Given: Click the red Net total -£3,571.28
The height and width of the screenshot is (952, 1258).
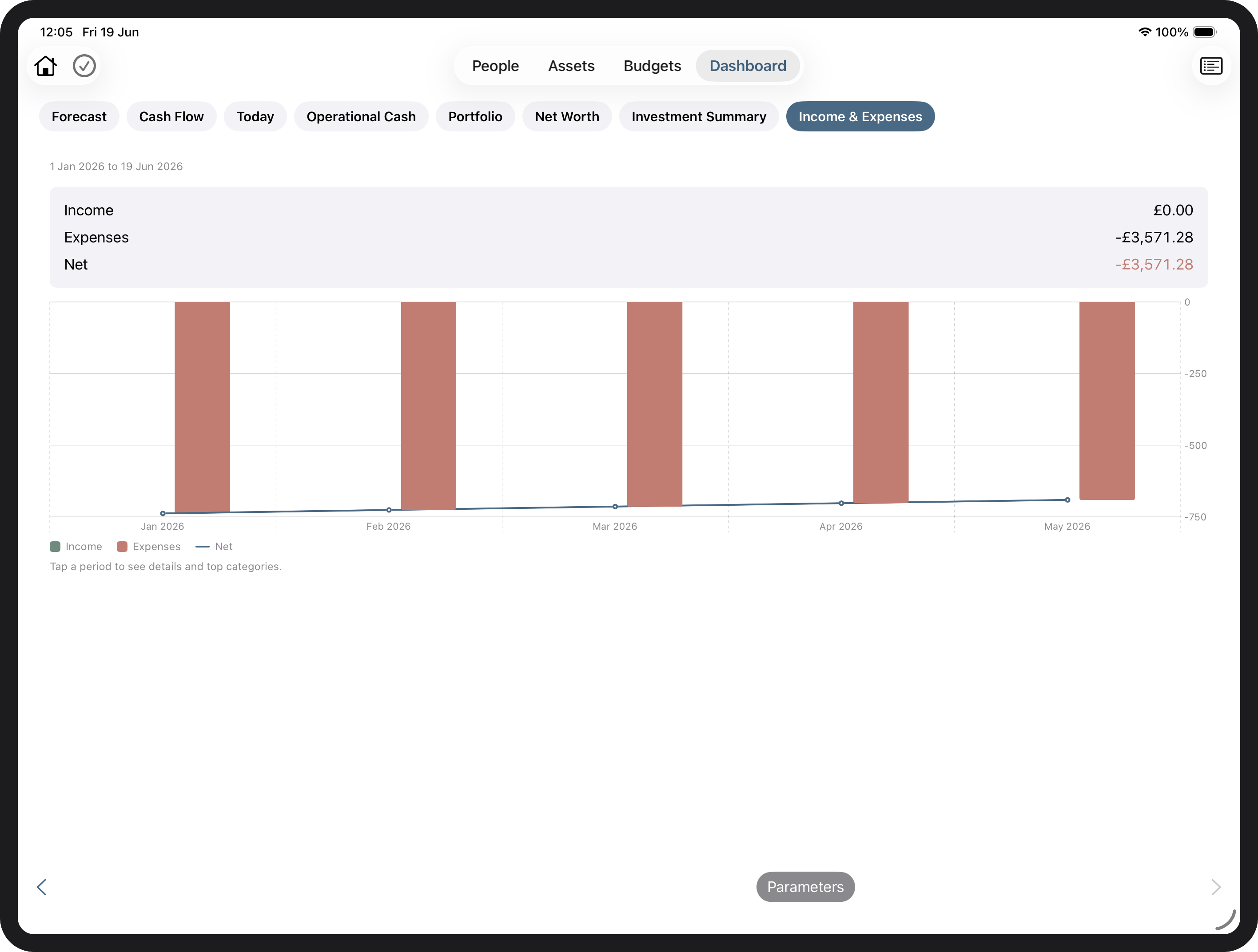Looking at the screenshot, I should pyautogui.click(x=1154, y=264).
